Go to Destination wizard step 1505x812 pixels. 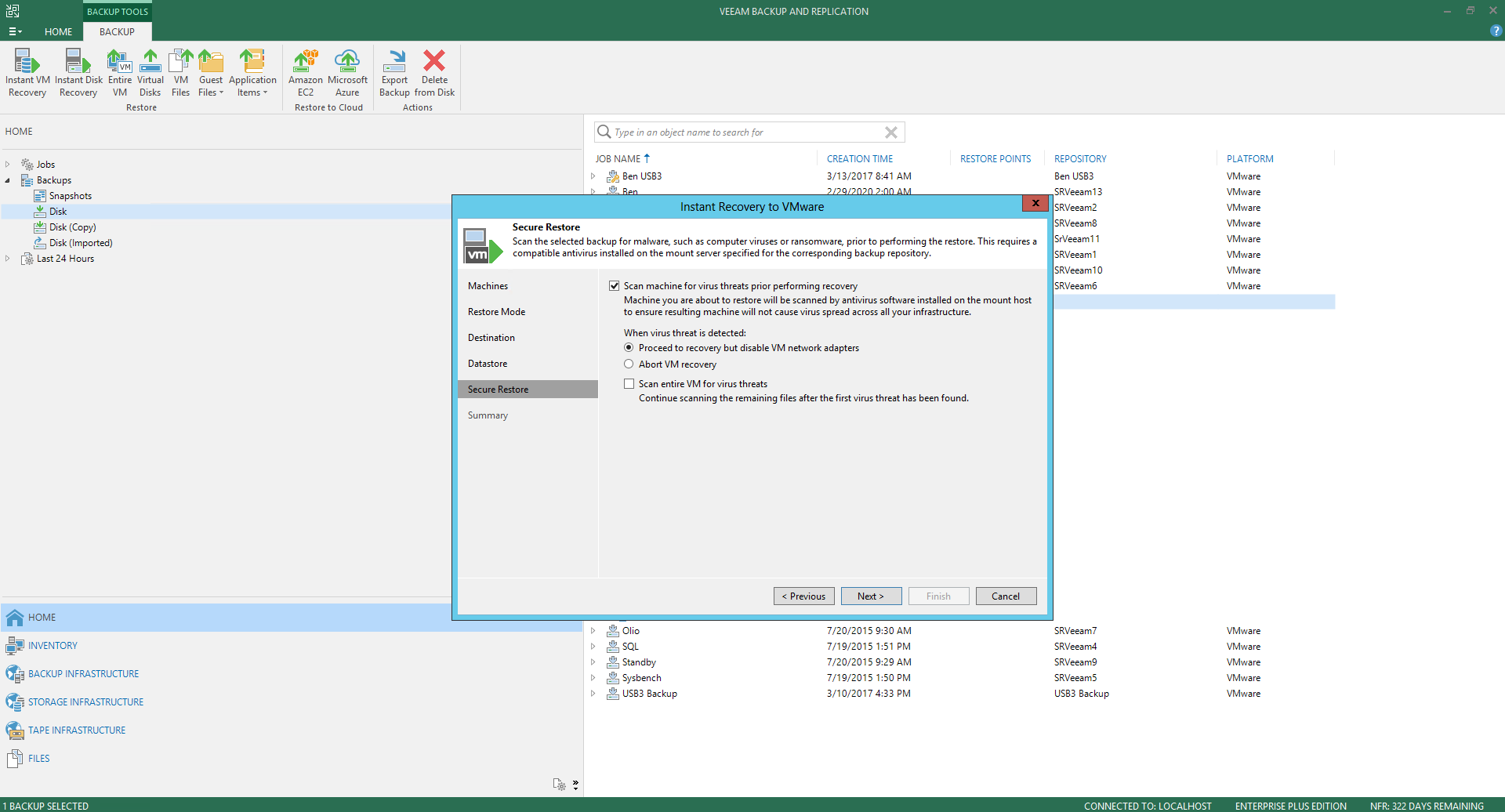click(x=491, y=338)
